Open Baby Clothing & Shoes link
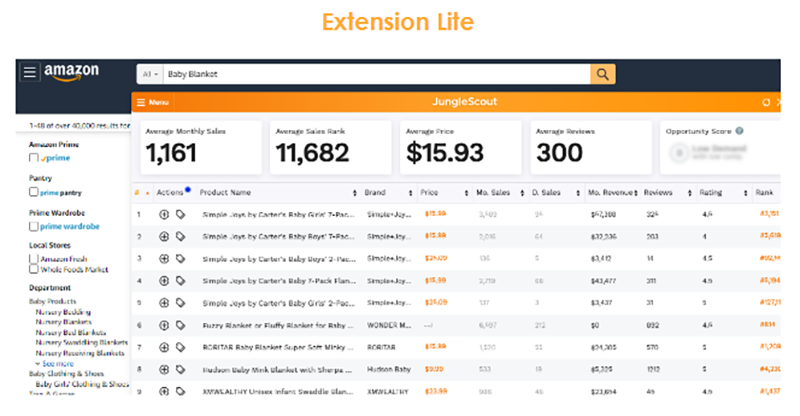The height and width of the screenshot is (416, 800). click(66, 374)
